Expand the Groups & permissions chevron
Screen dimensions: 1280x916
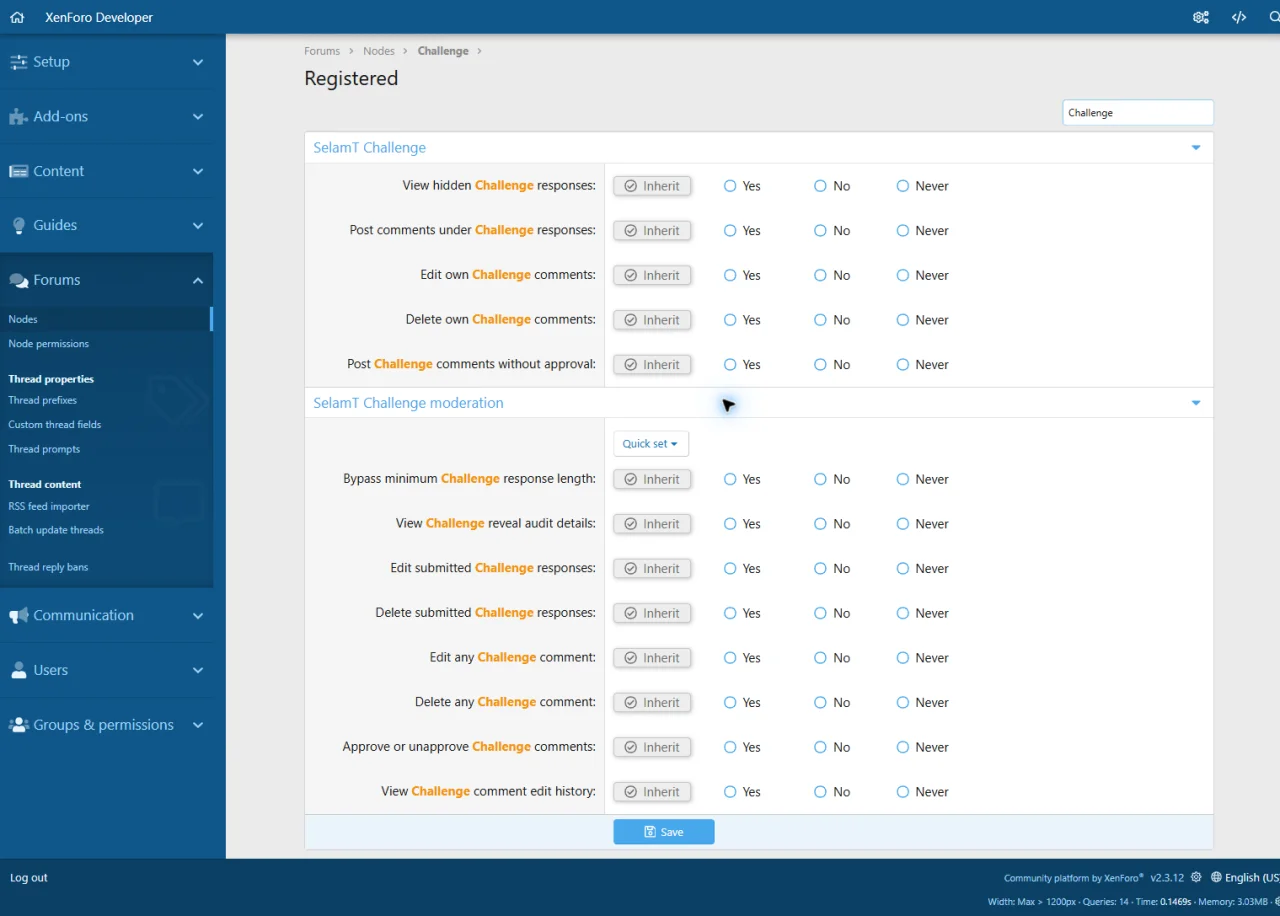pyautogui.click(x=198, y=725)
